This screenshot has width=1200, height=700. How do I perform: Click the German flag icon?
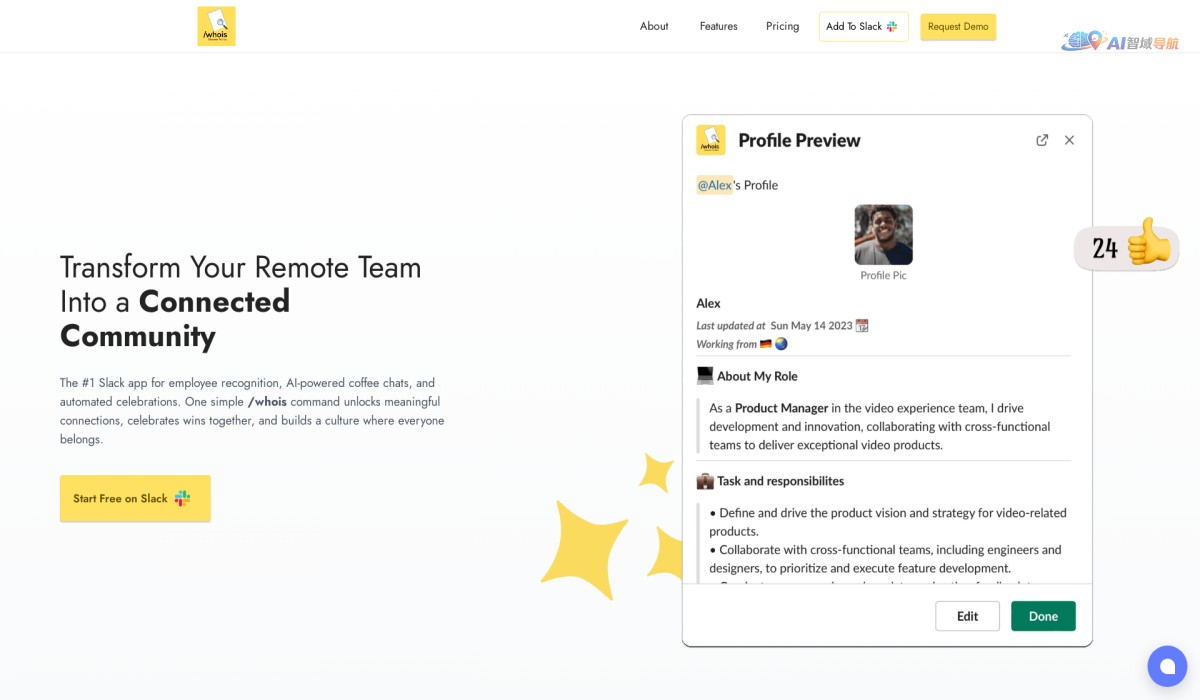[x=766, y=344]
